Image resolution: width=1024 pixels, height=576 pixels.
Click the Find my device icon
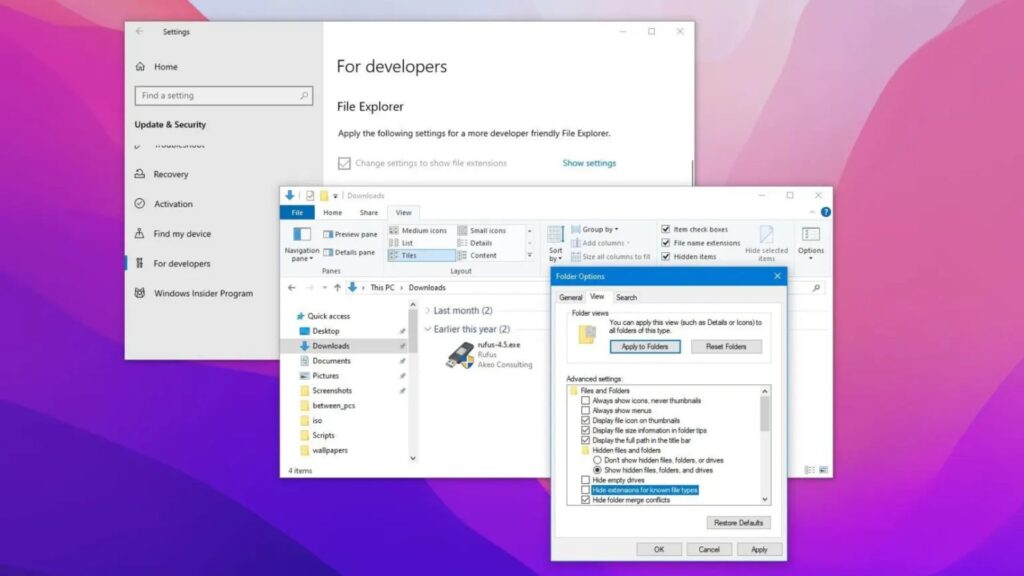pos(139,234)
